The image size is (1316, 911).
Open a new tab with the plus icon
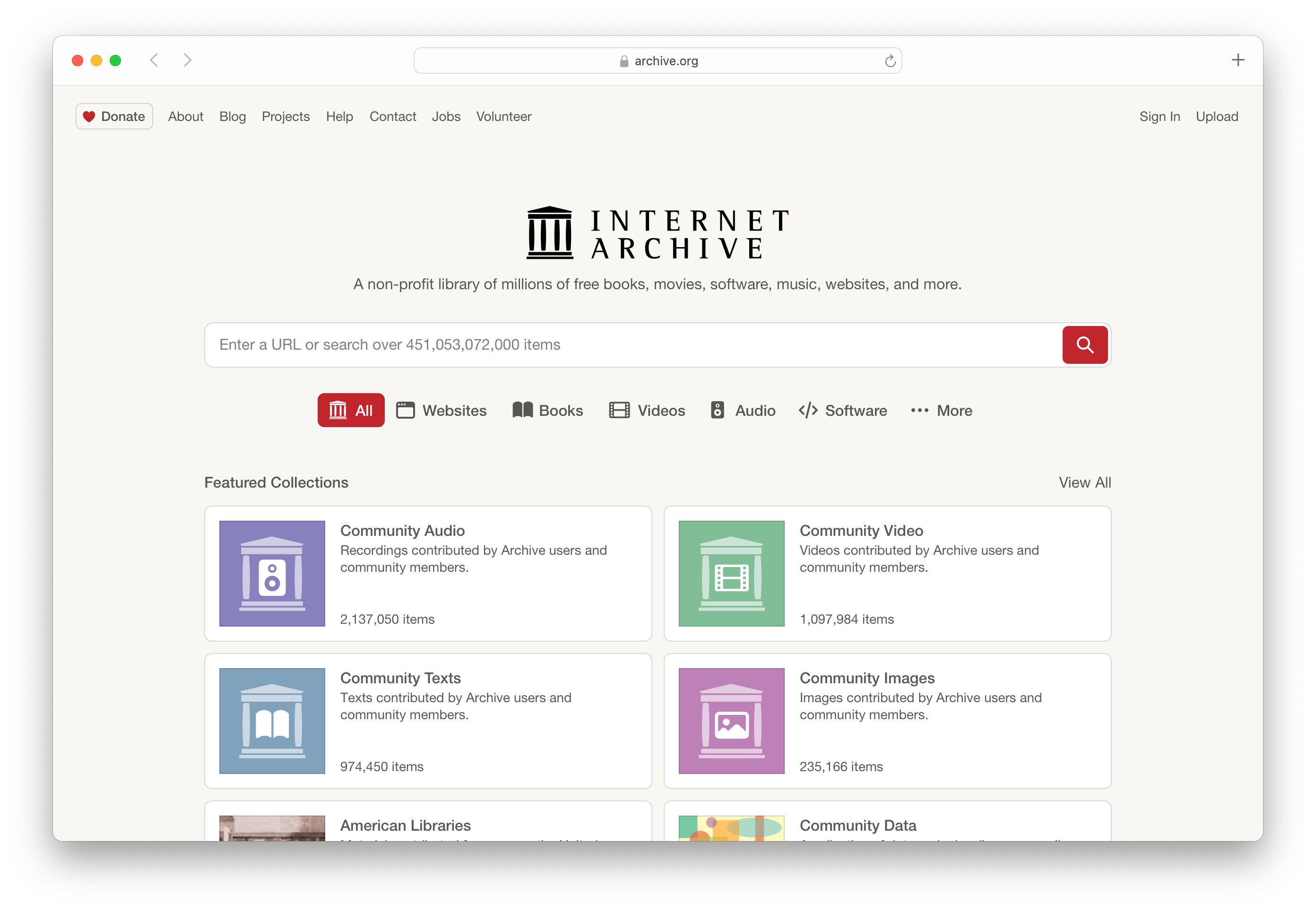click(x=1237, y=60)
